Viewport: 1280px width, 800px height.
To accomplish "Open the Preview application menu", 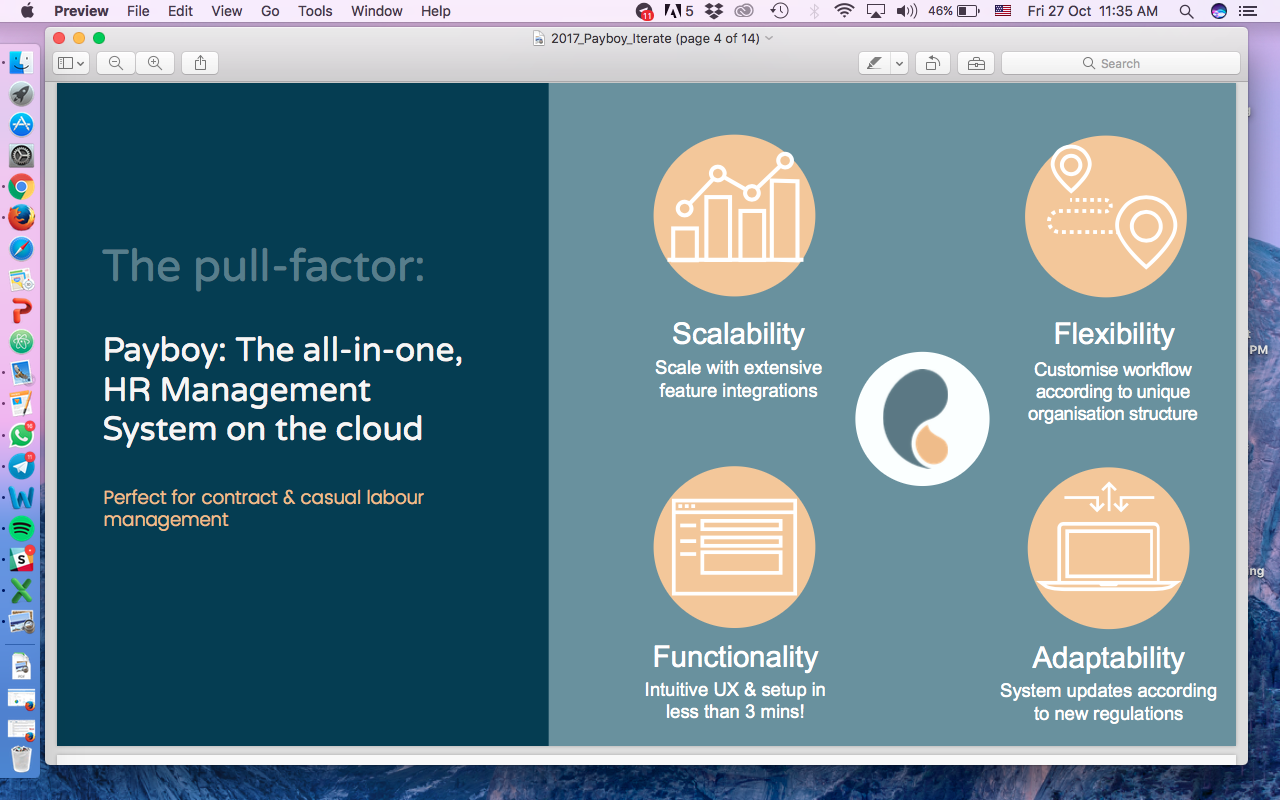I will tap(81, 11).
